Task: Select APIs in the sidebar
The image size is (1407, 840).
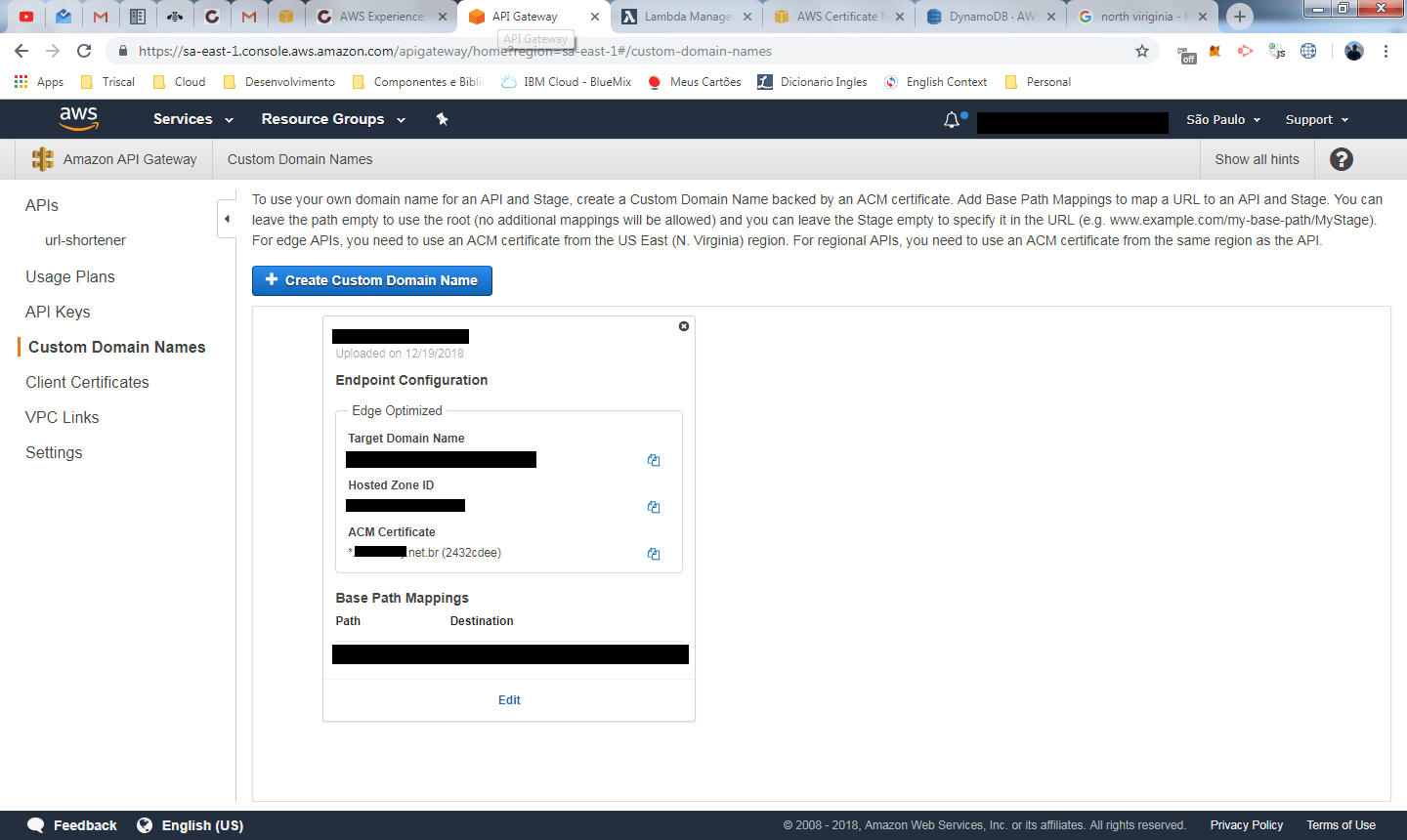Action: [x=42, y=205]
